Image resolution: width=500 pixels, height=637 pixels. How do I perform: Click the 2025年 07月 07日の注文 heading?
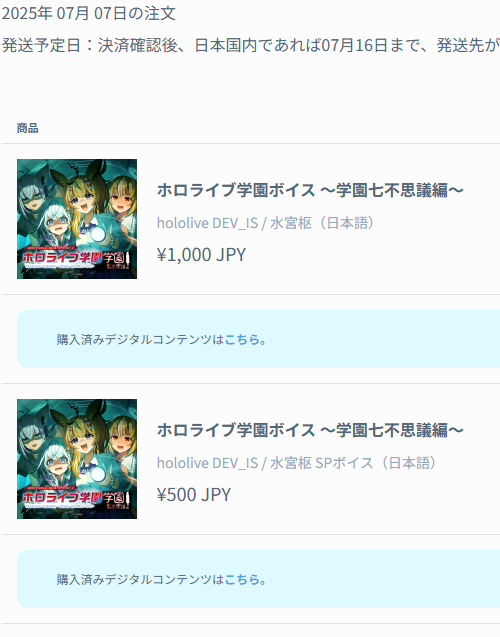point(89,13)
